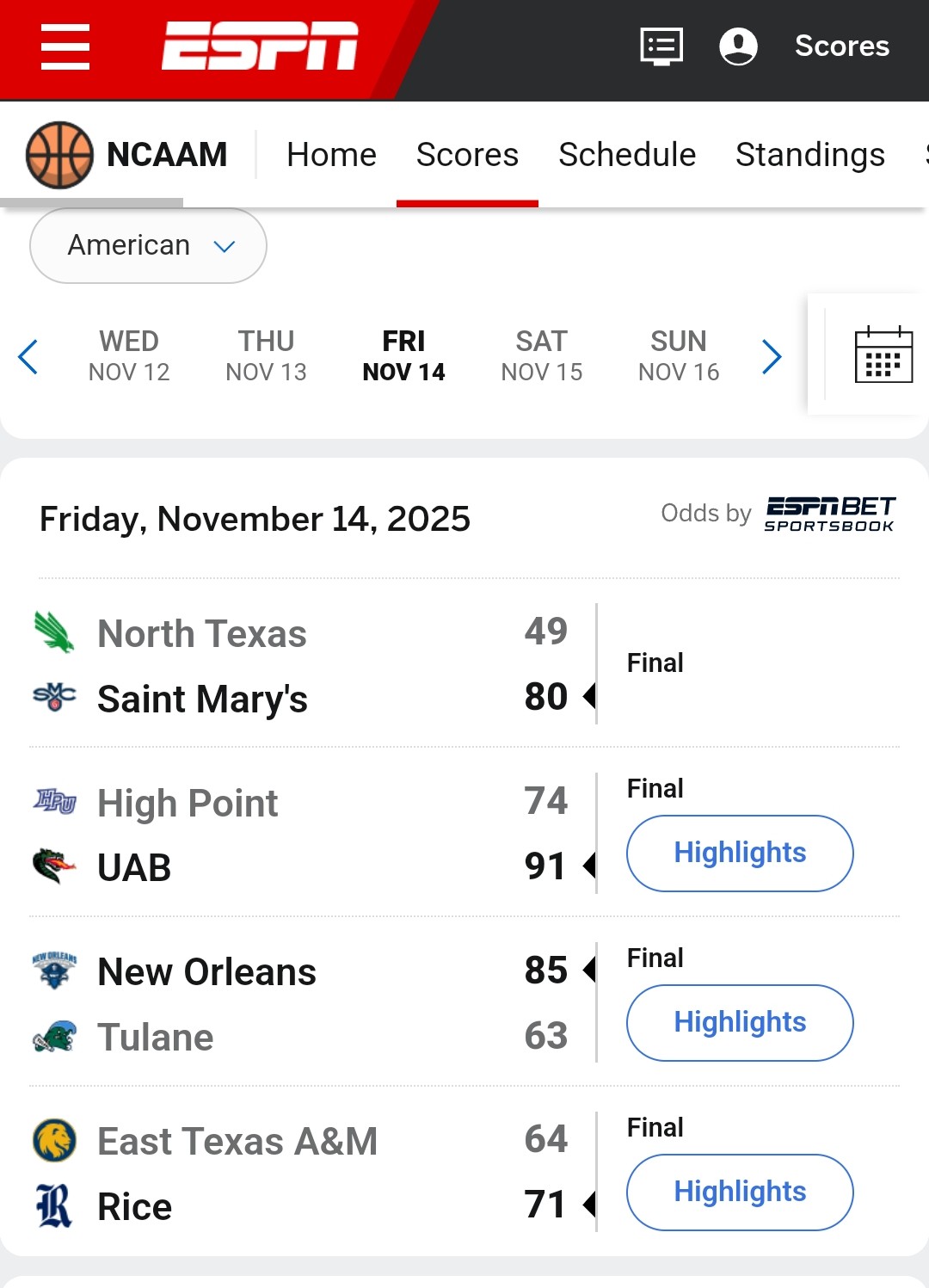This screenshot has width=929, height=1288.
Task: Click the Saint Mary's team logo
Action: [x=54, y=697]
